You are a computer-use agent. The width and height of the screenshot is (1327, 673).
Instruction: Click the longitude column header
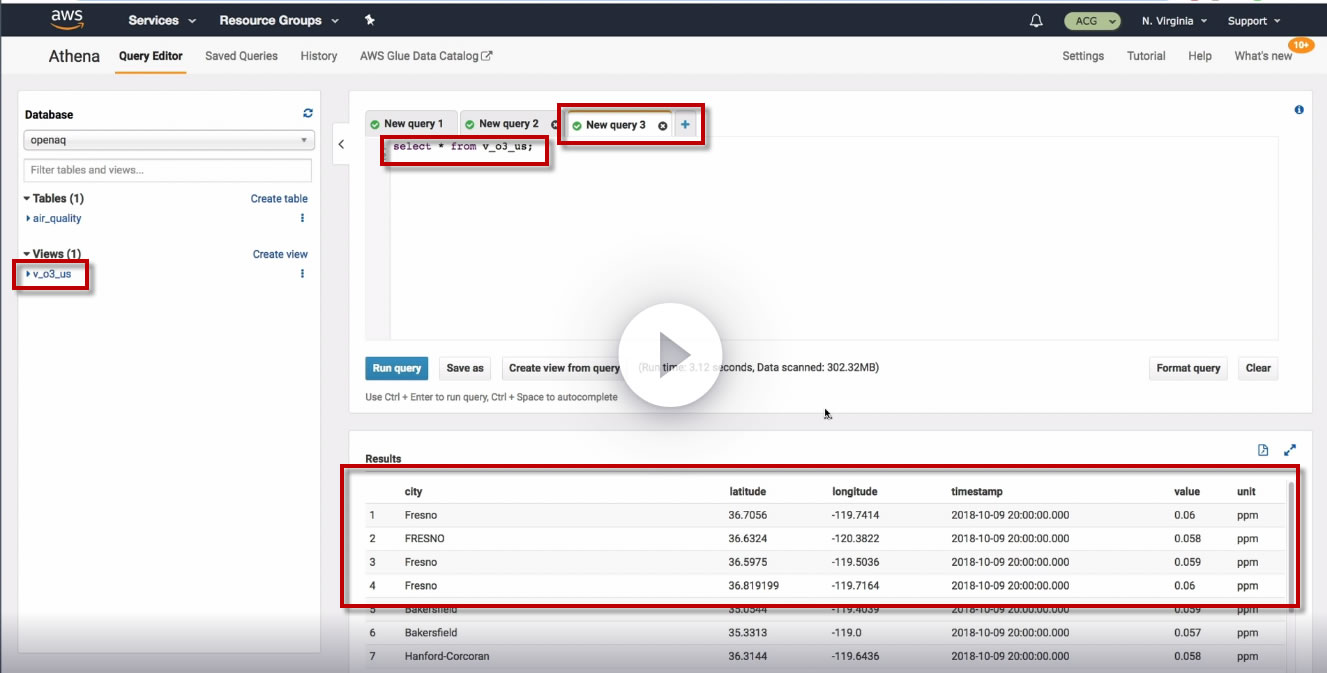[855, 492]
